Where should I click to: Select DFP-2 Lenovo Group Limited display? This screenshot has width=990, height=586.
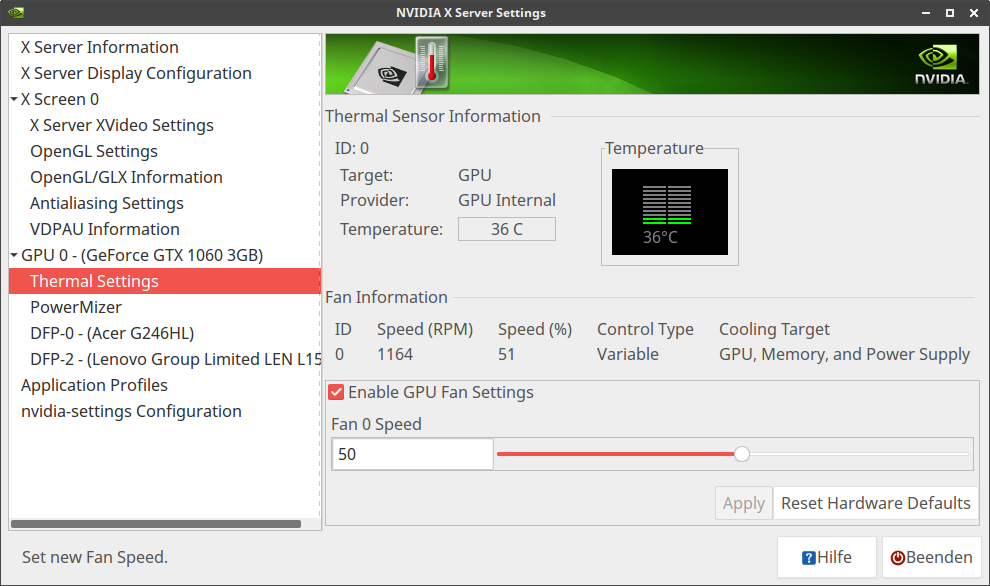(176, 359)
